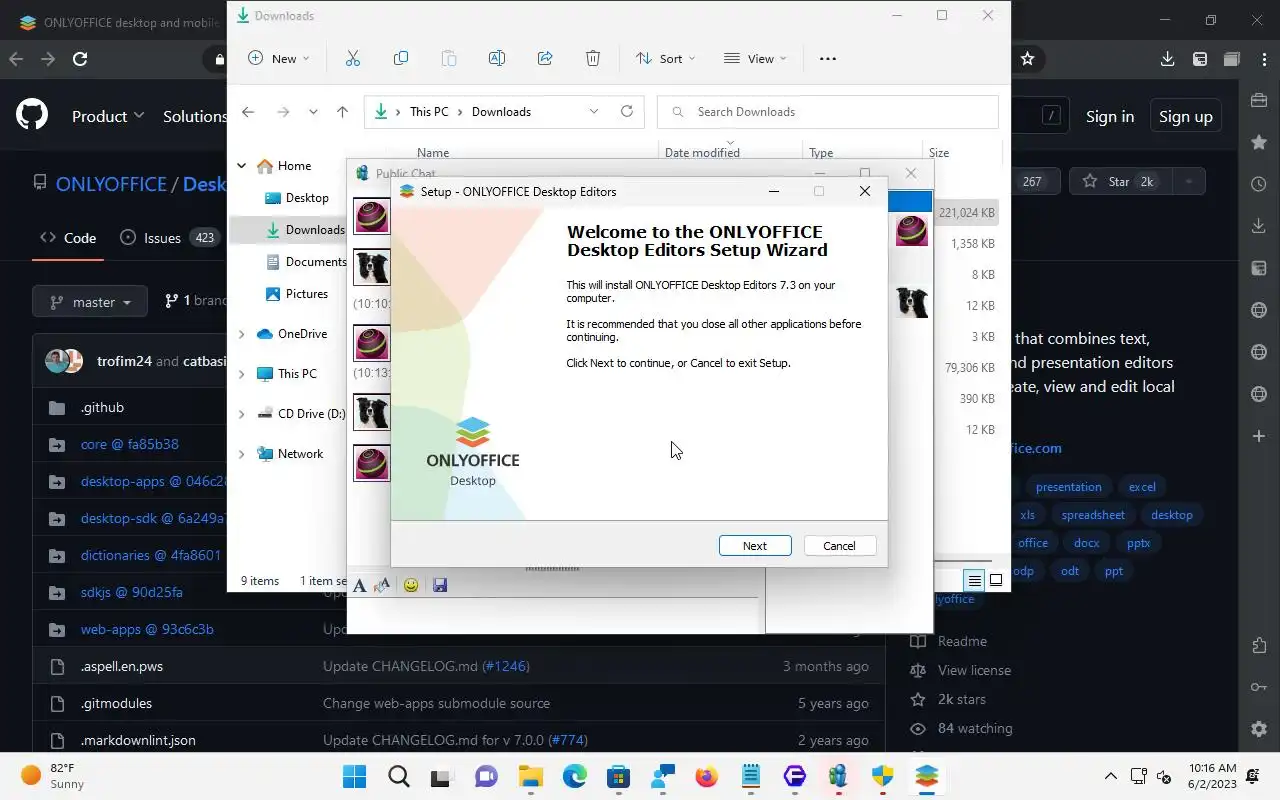
Task: Sort files by Date modified column
Action: (x=702, y=153)
